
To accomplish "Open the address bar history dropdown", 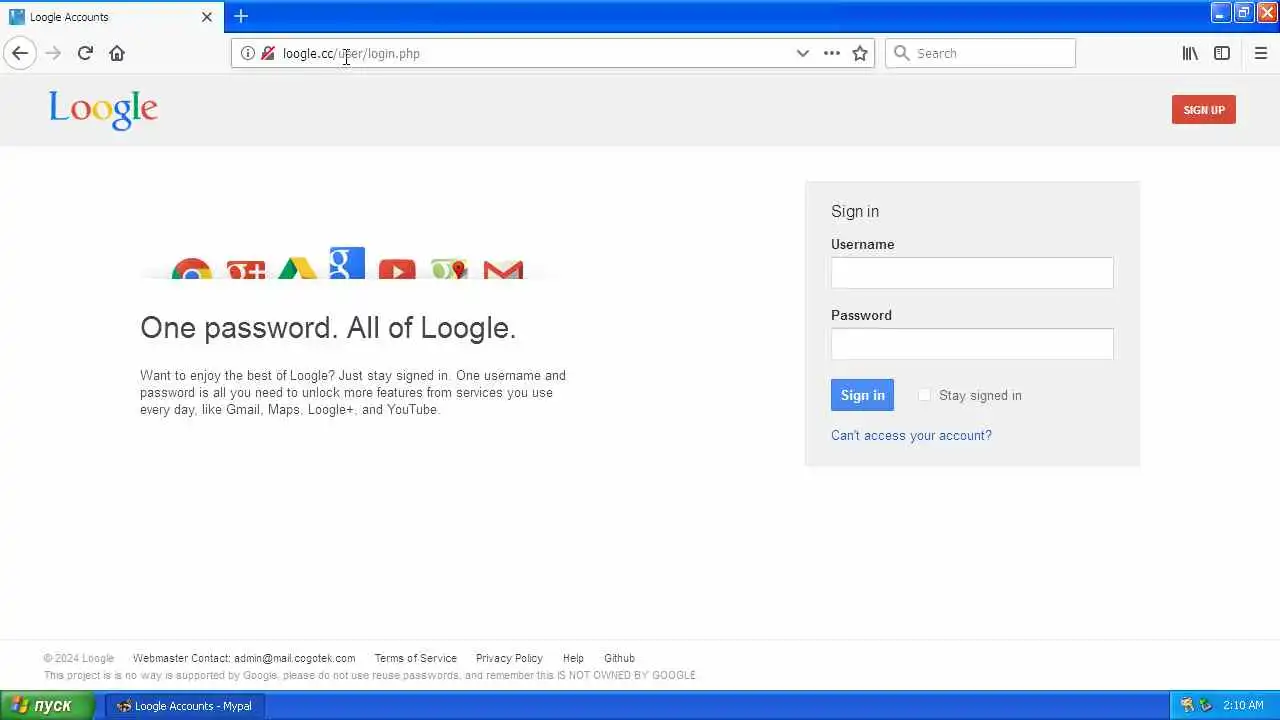I will (x=802, y=53).
